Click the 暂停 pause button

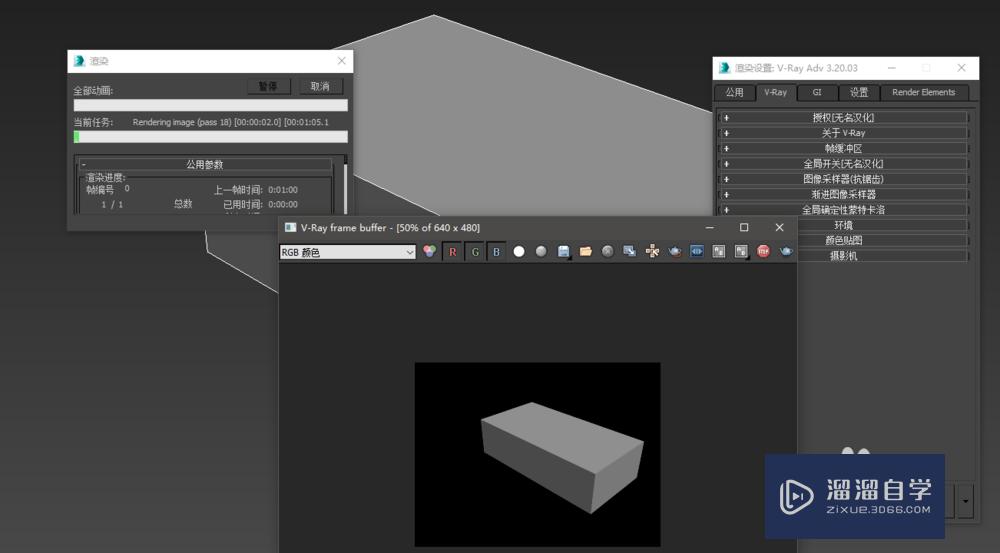pyautogui.click(x=268, y=87)
